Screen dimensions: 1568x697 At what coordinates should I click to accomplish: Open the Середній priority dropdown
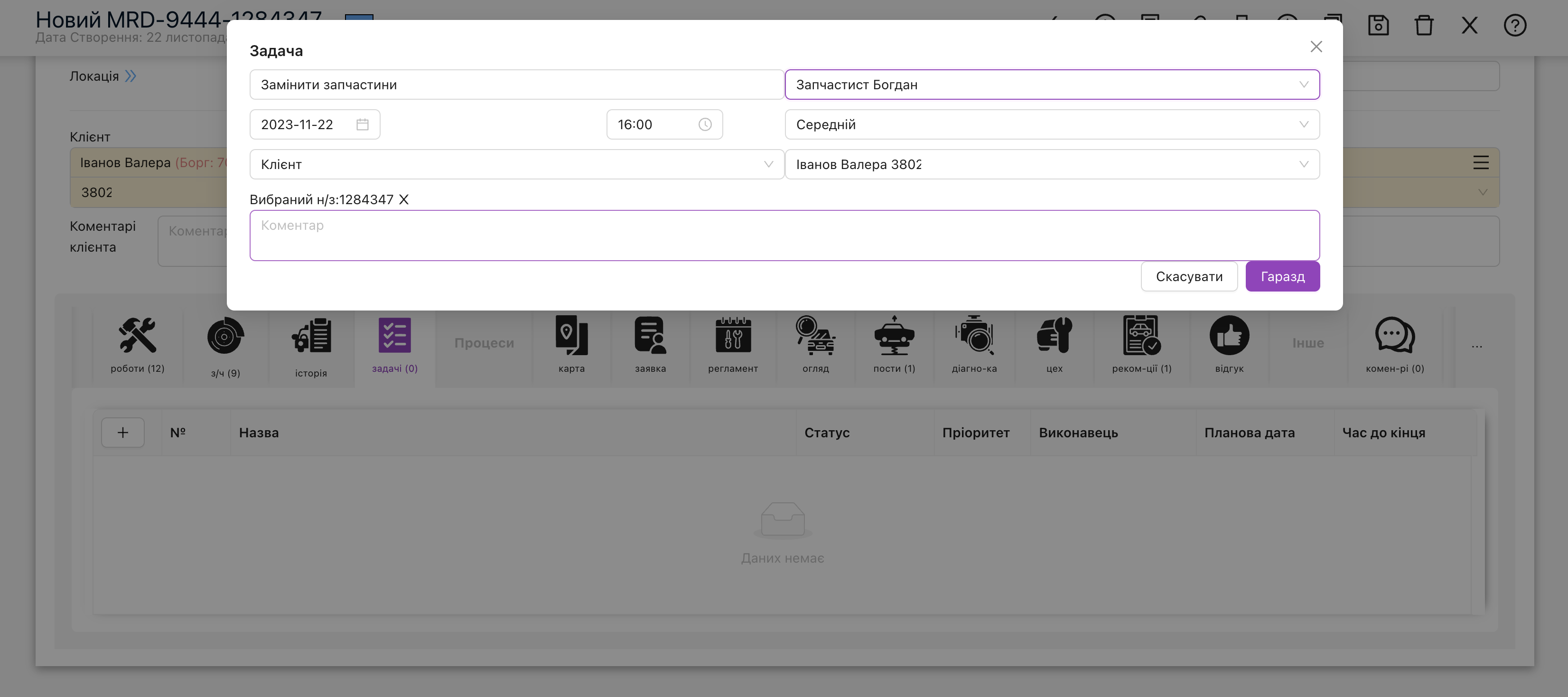click(x=1052, y=125)
